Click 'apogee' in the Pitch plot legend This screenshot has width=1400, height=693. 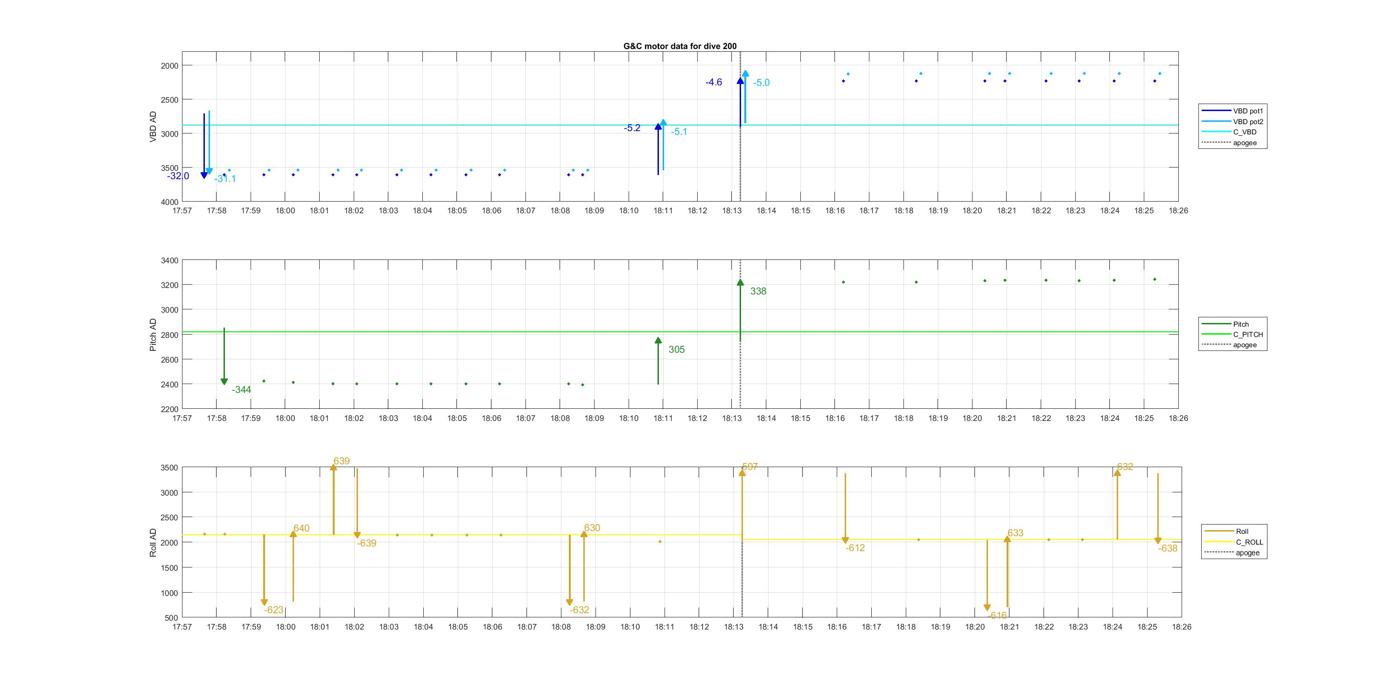(x=1244, y=345)
